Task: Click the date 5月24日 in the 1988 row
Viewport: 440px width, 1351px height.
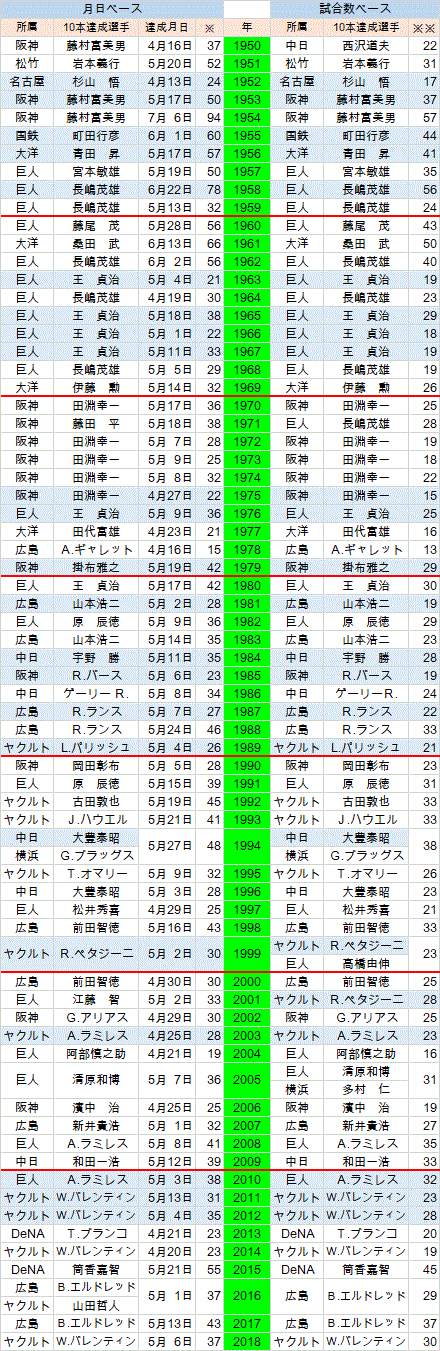Action: [x=169, y=730]
